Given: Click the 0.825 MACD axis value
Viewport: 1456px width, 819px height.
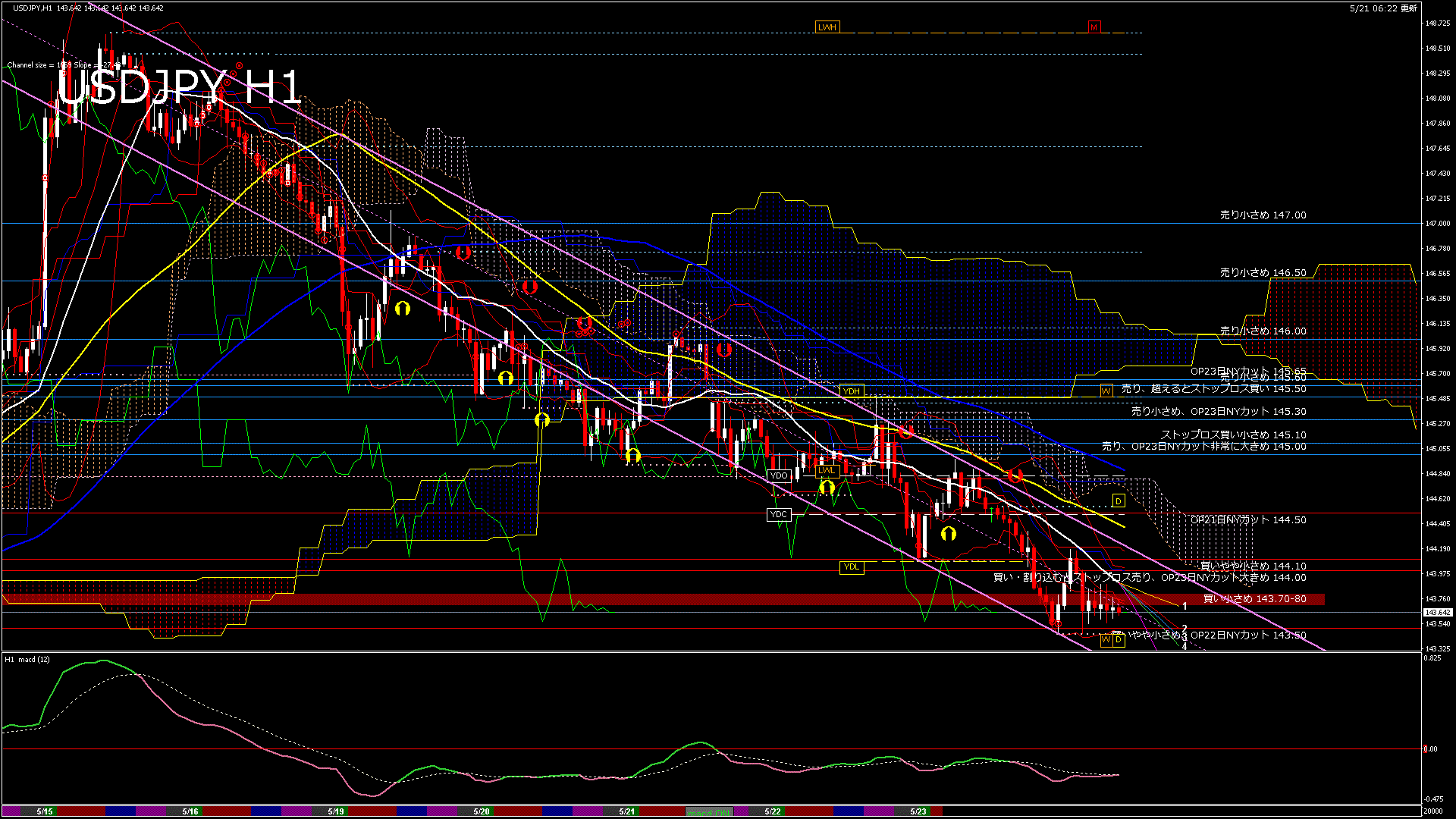Looking at the screenshot, I should [x=1432, y=658].
